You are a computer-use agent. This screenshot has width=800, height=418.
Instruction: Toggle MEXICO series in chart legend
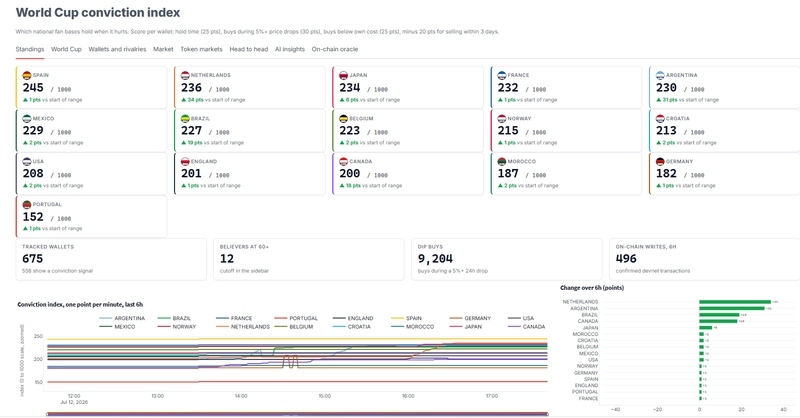tap(117, 327)
